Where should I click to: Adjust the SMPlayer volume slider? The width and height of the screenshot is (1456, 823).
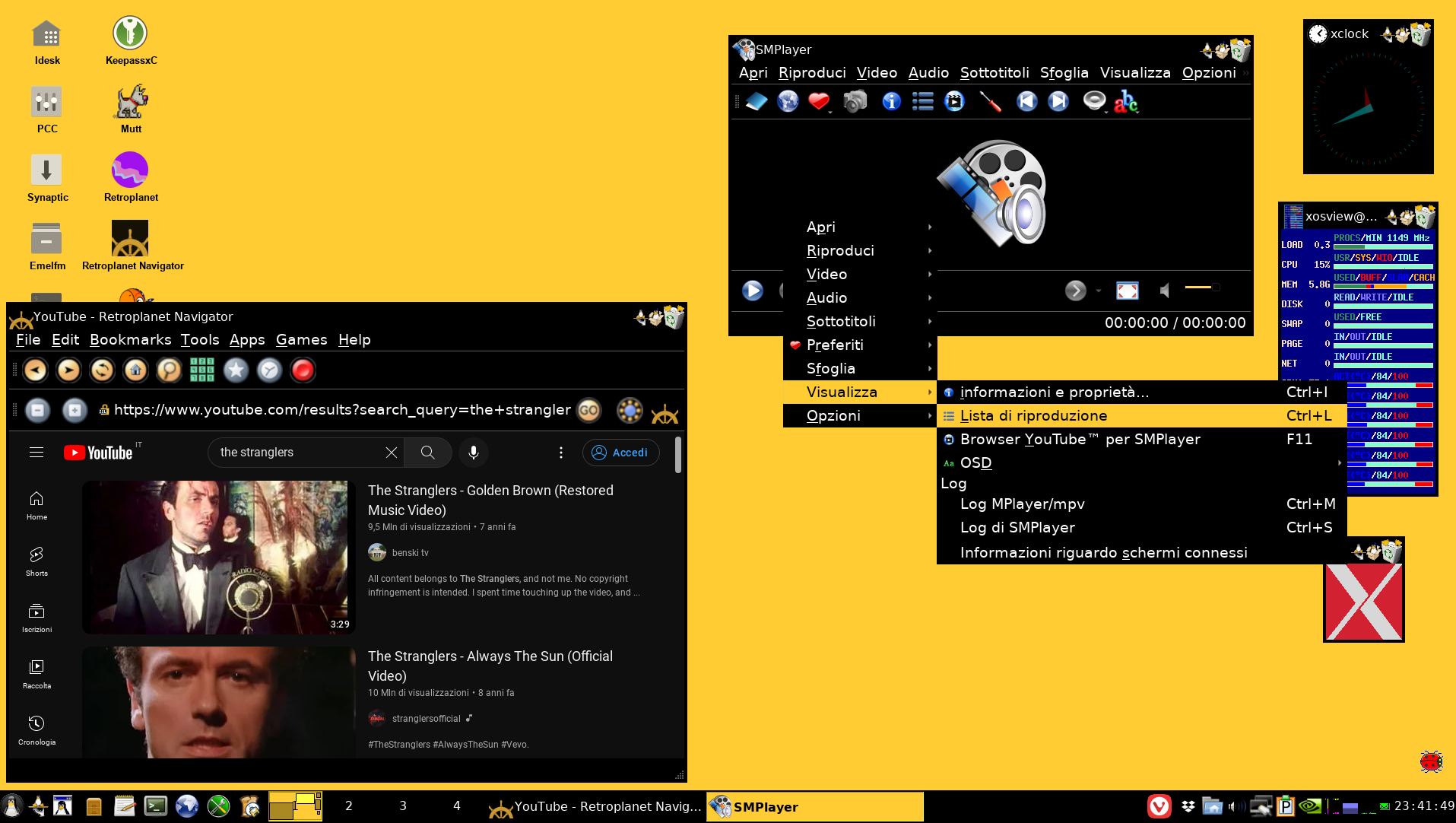point(1202,287)
